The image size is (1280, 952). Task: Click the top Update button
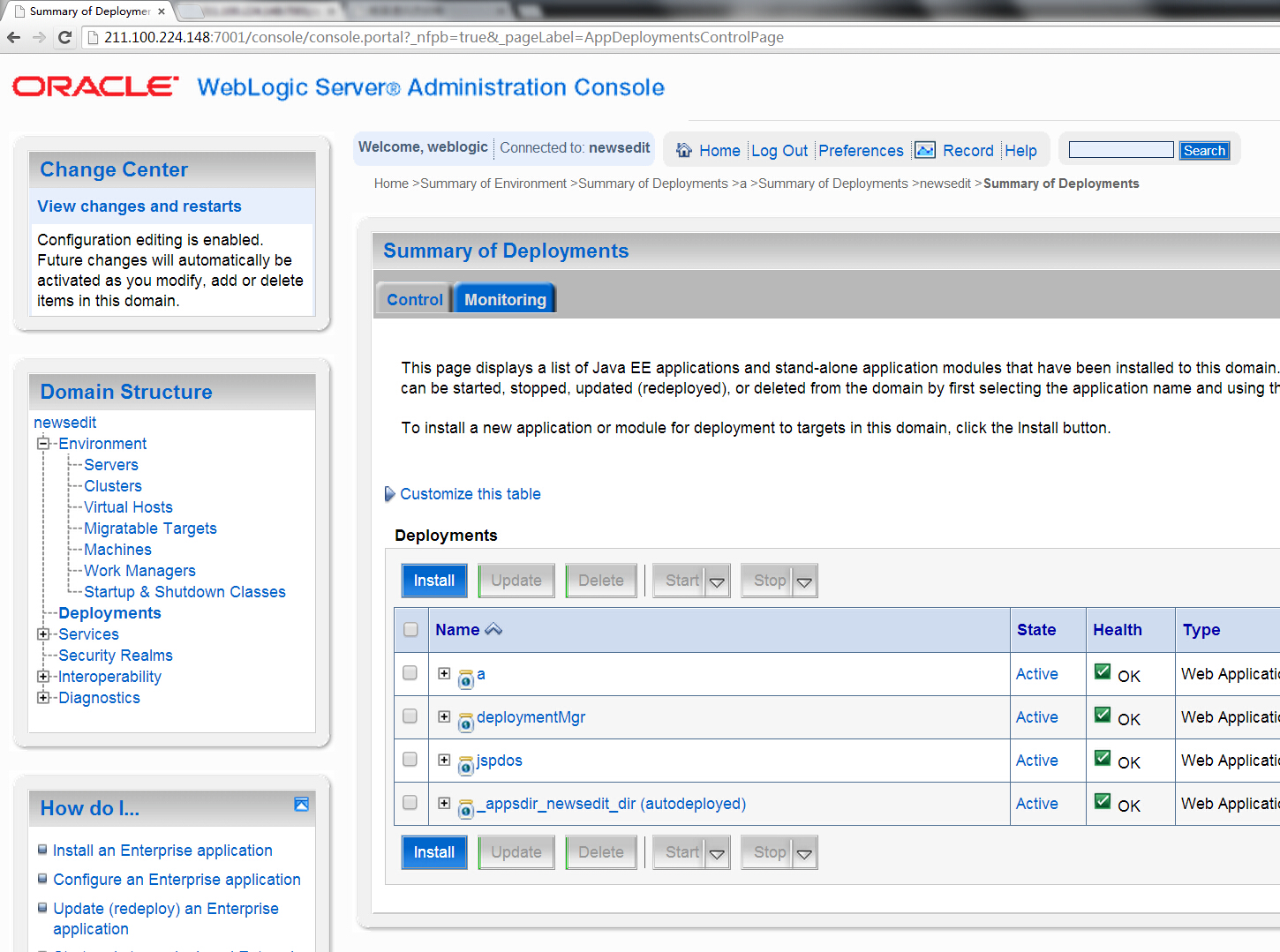coord(516,581)
